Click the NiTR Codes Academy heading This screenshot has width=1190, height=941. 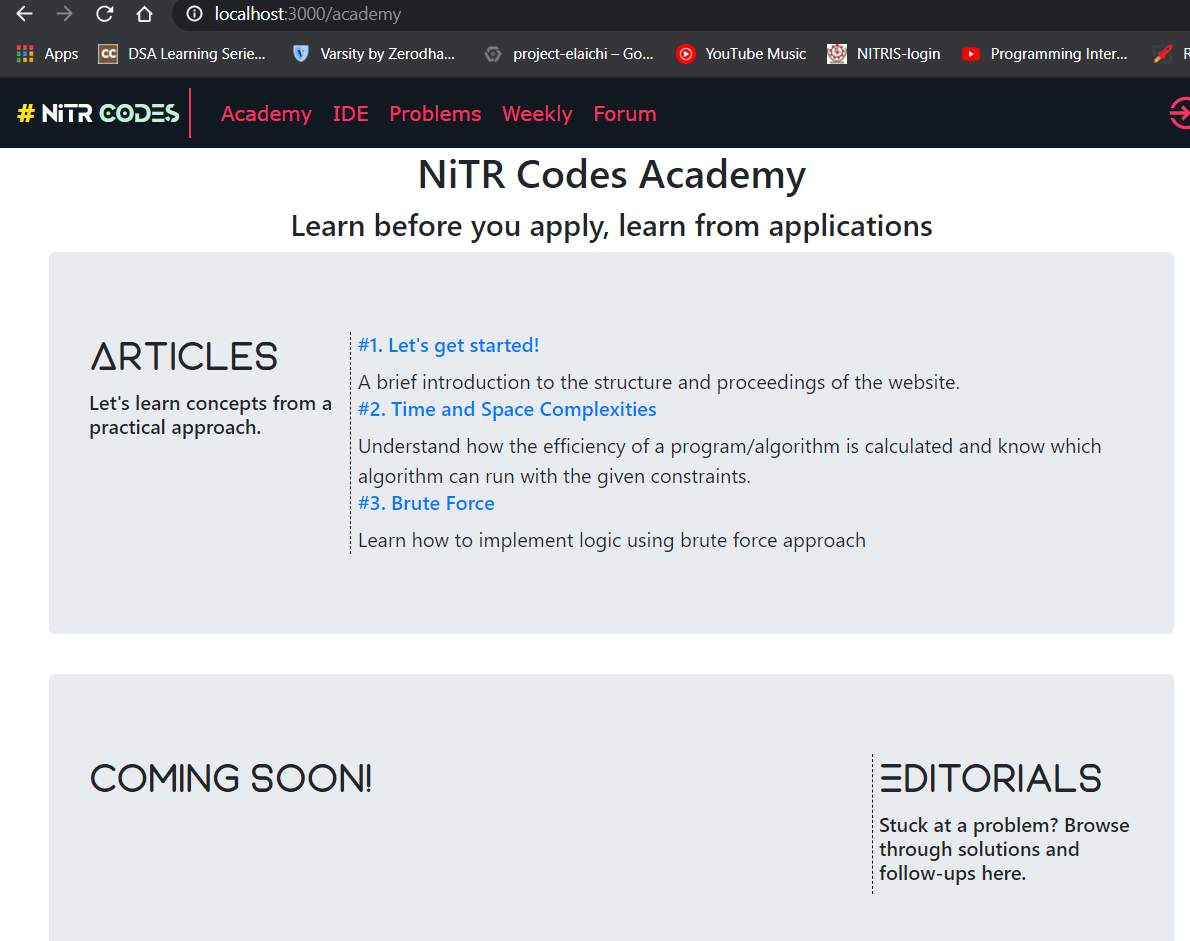[x=612, y=175]
